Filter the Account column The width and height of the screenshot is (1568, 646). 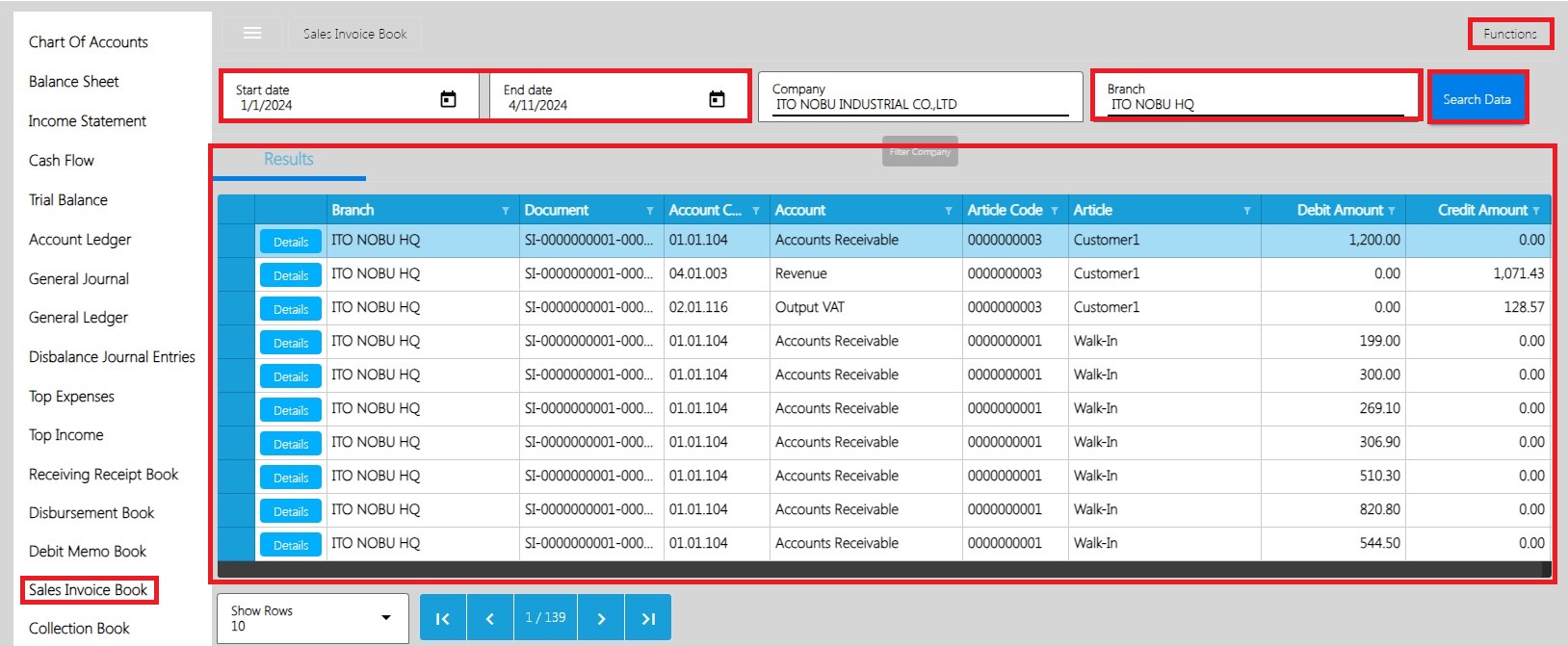click(x=949, y=211)
